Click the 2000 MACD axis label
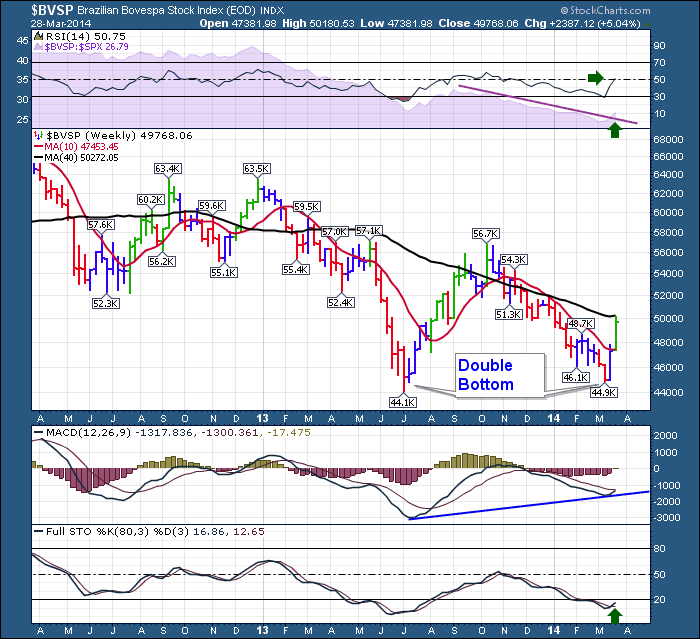 coord(665,435)
